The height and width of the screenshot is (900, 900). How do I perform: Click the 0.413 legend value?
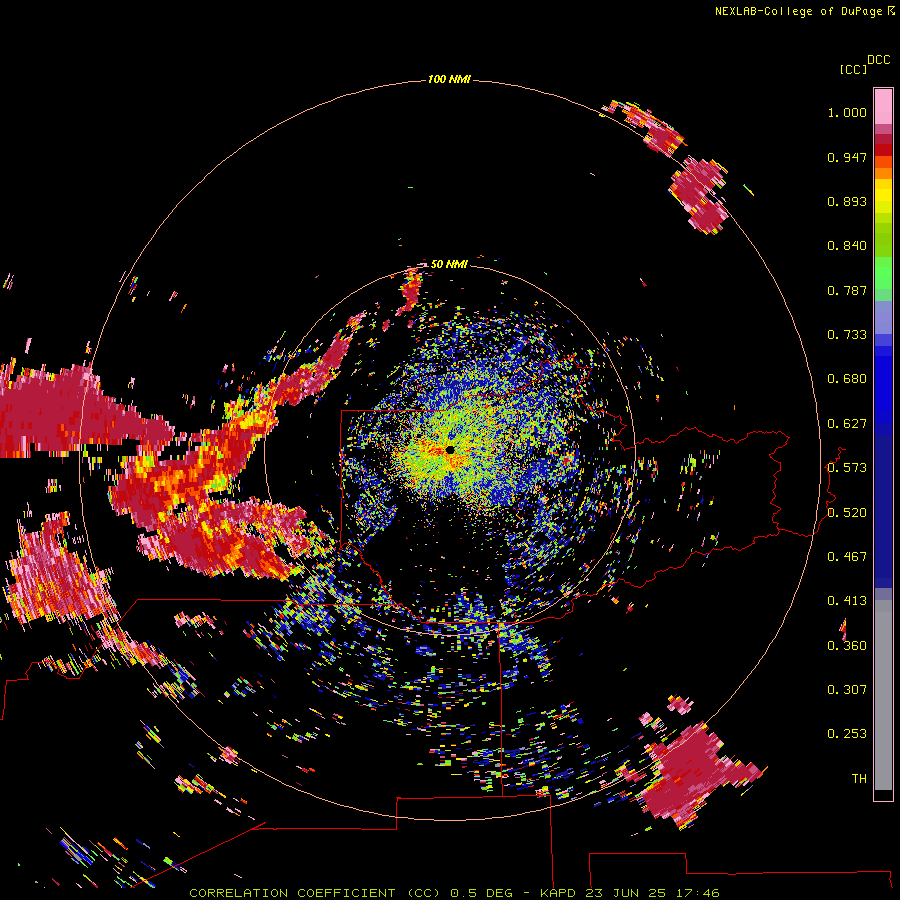(x=847, y=601)
